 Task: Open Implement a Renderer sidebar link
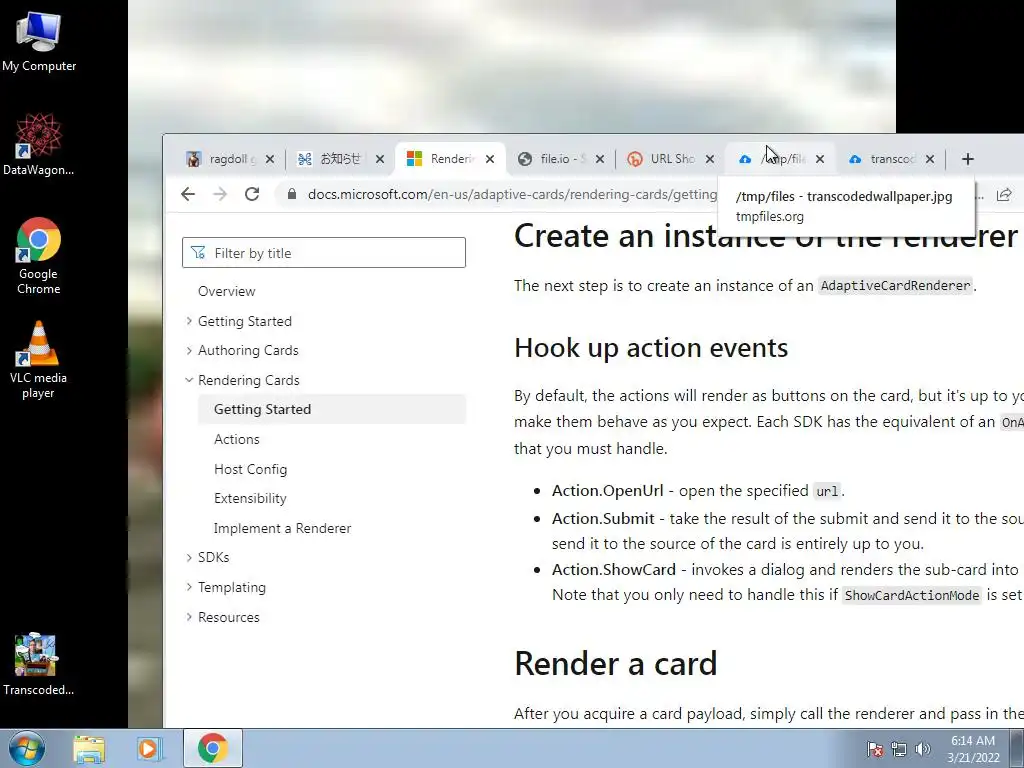(x=282, y=528)
